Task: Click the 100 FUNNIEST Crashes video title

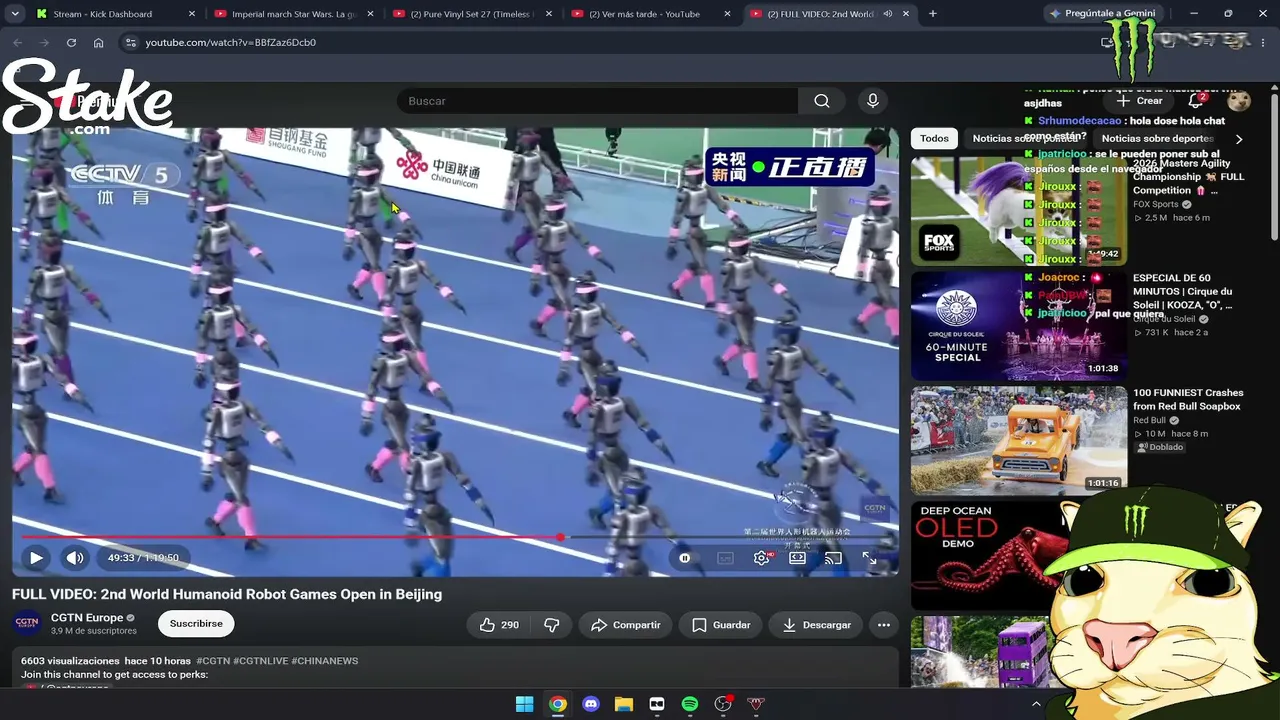Action: [x=1187, y=400]
